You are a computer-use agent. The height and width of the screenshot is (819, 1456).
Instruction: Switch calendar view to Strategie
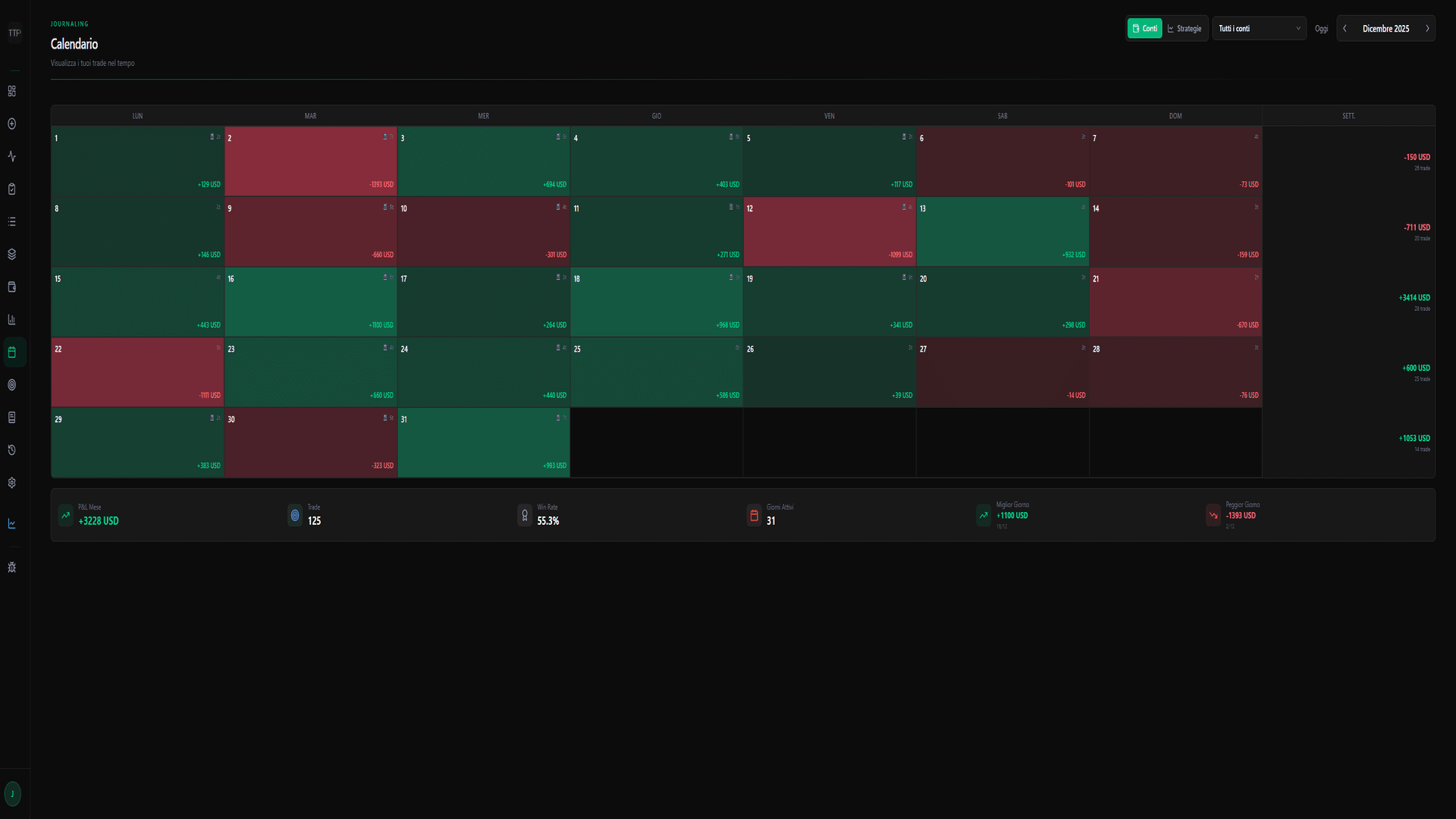click(1185, 29)
